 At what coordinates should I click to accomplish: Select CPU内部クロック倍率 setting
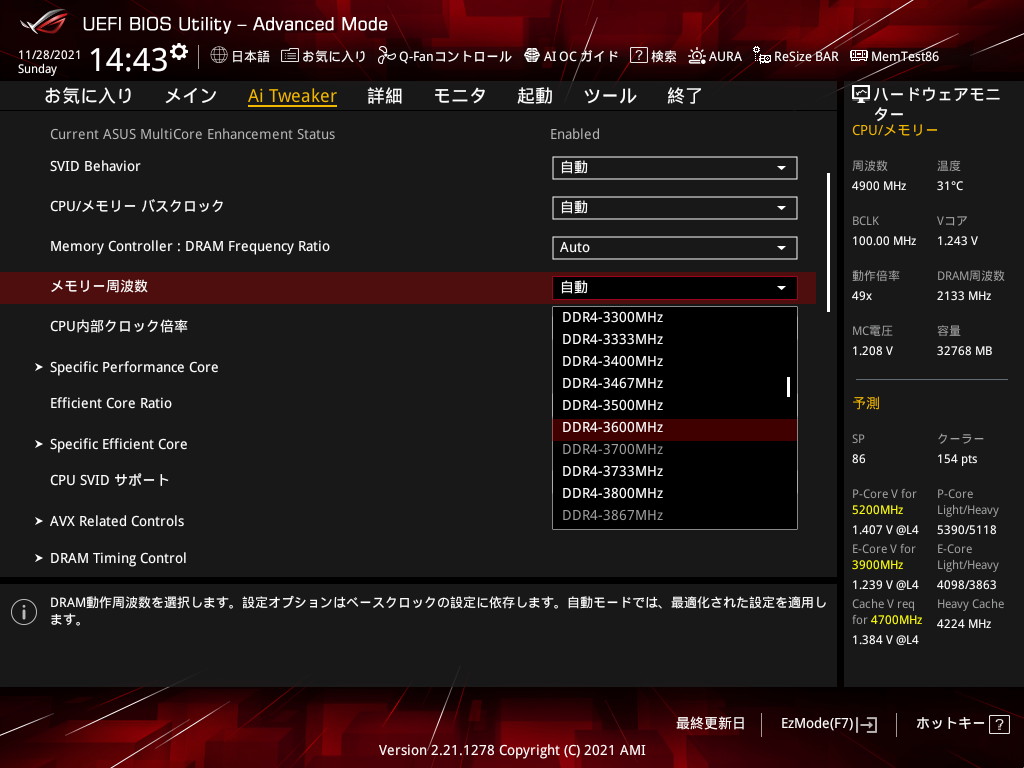tap(119, 327)
